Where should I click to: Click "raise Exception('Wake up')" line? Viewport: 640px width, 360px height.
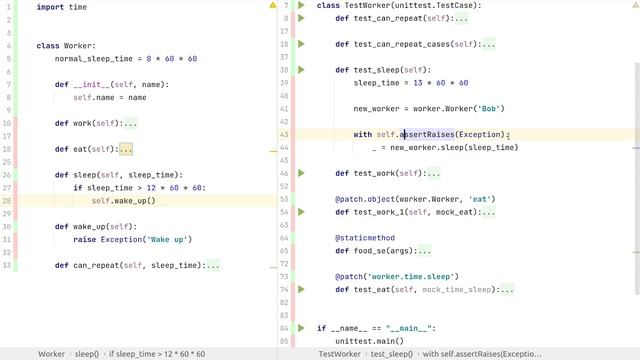click(133, 240)
